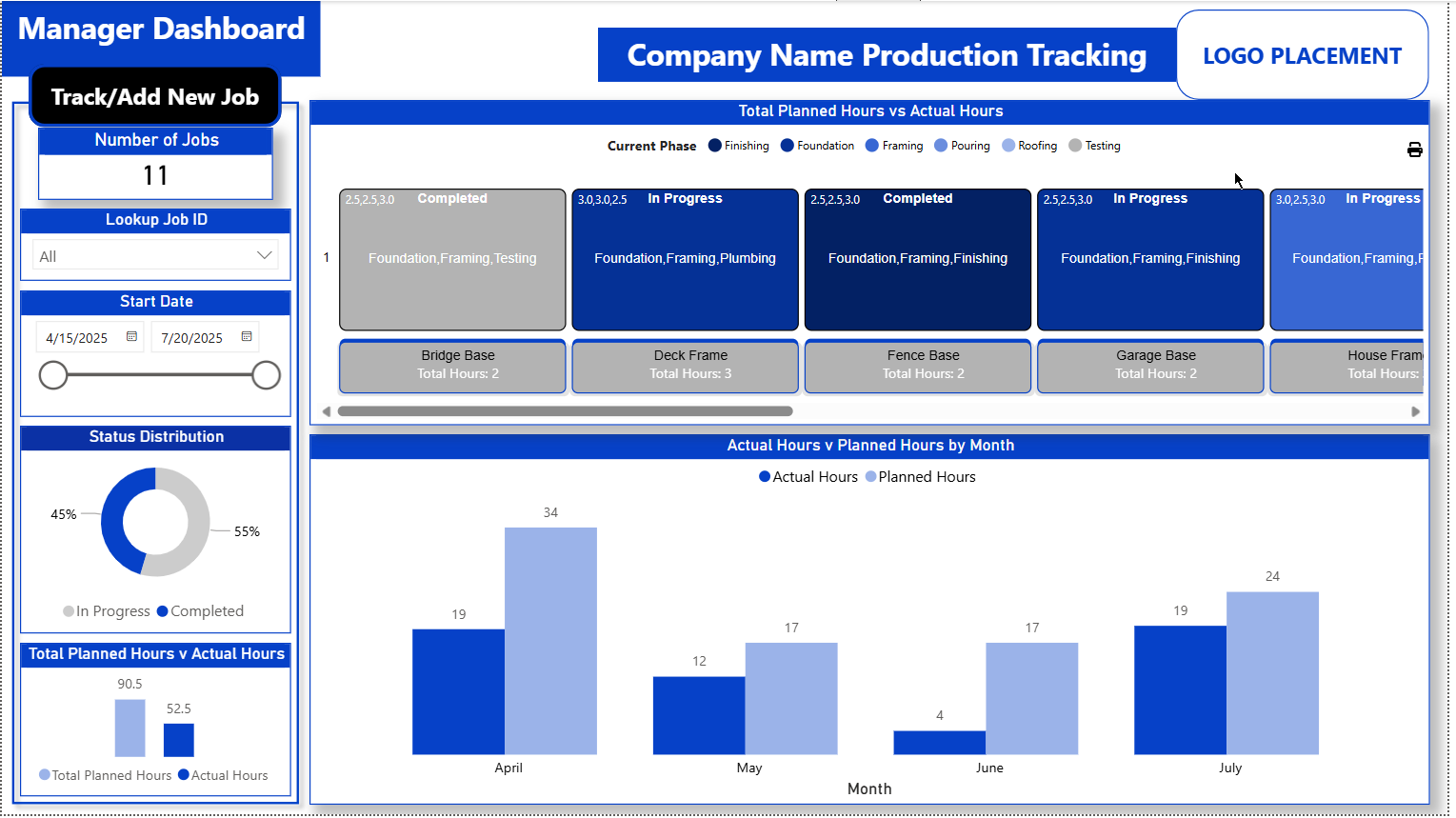Screen dimensions: 1456x818
Task: Select the April Planned Hours bar
Action: coord(550,640)
